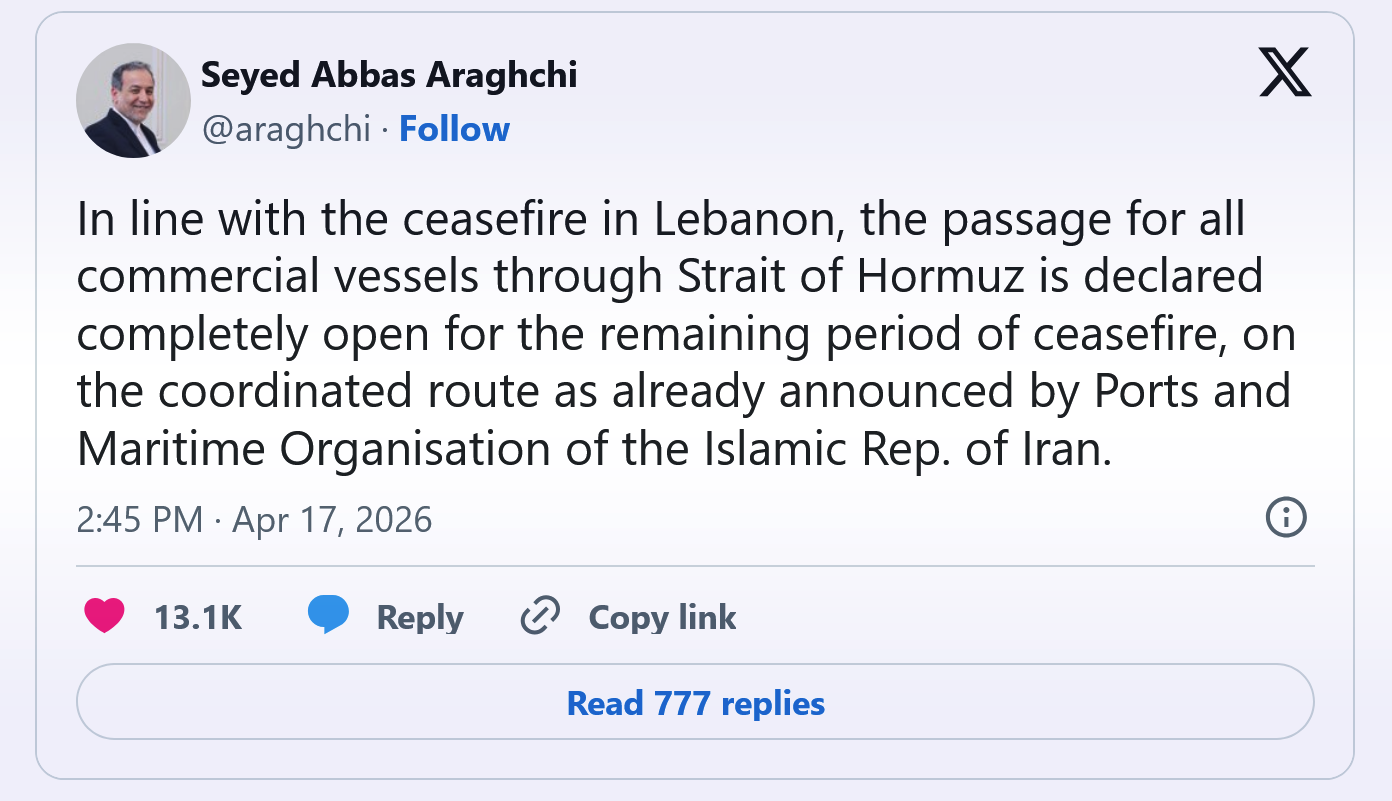Select the Reply text label

420,616
